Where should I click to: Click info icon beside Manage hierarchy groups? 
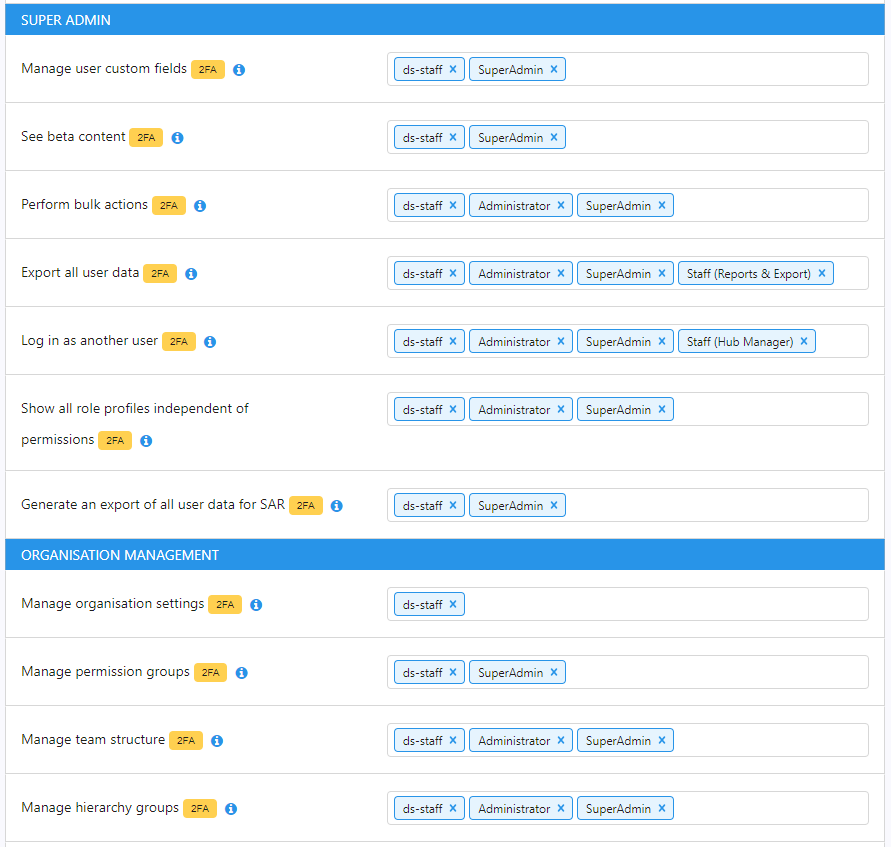click(x=231, y=808)
